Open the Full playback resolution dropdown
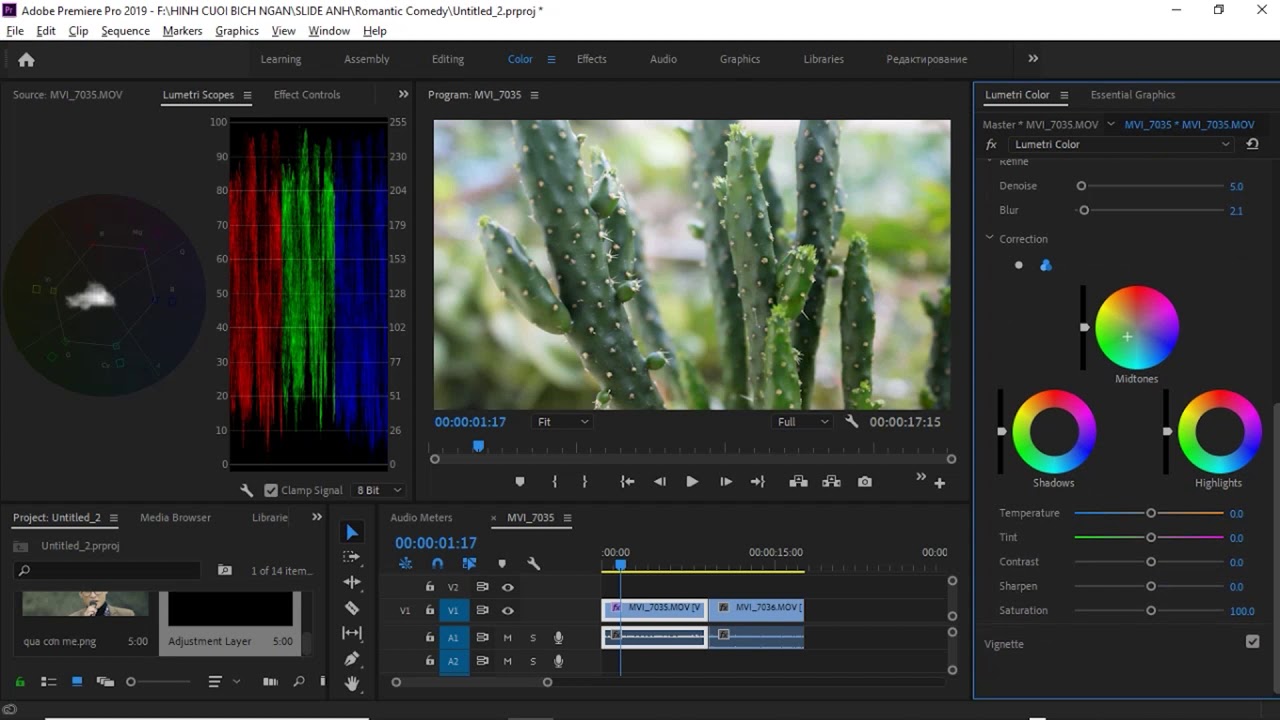The width and height of the screenshot is (1280, 720). tap(803, 422)
